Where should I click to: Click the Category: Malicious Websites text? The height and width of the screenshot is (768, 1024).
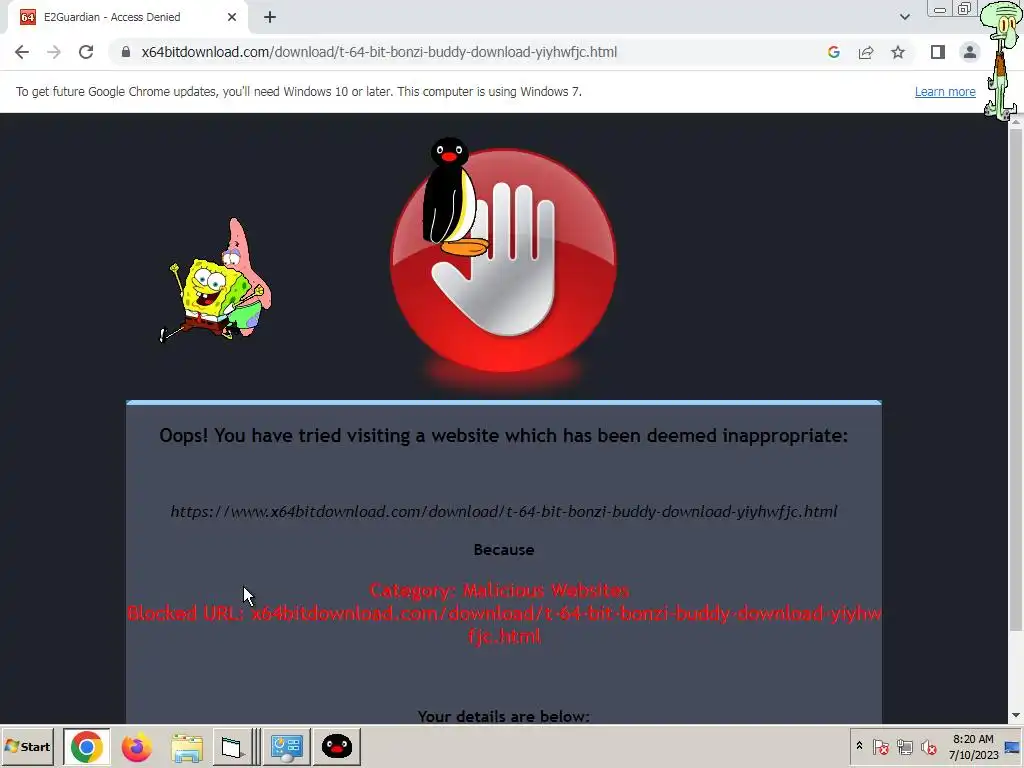tap(500, 590)
